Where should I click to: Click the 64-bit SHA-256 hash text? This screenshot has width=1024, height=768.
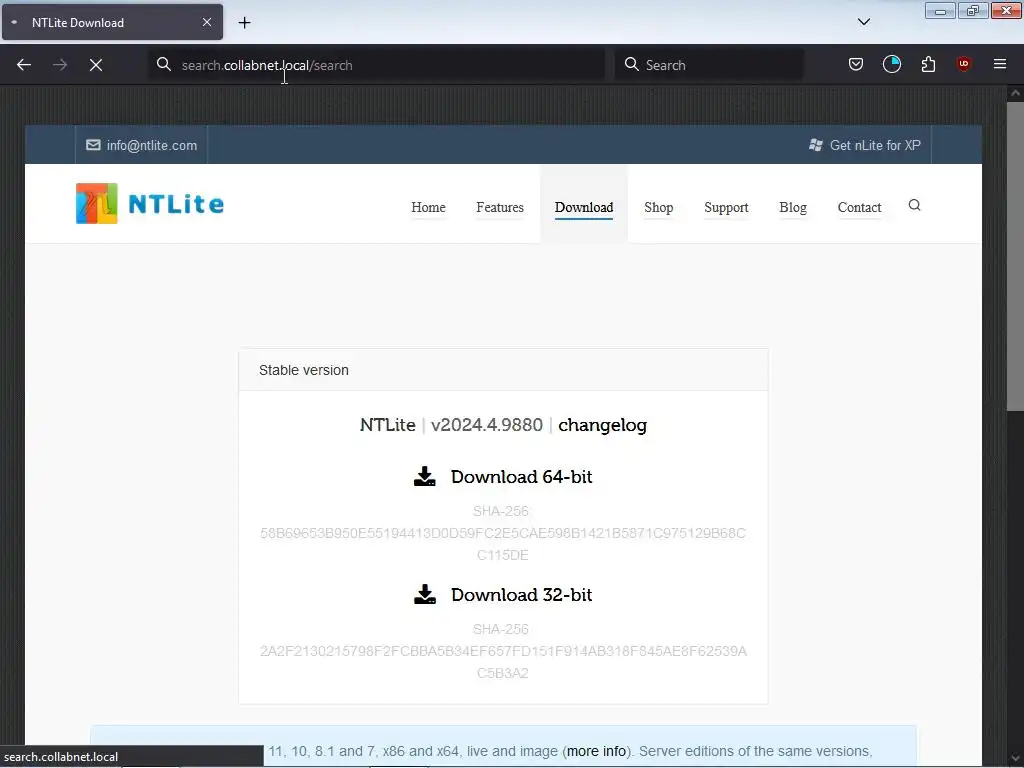tap(502, 544)
